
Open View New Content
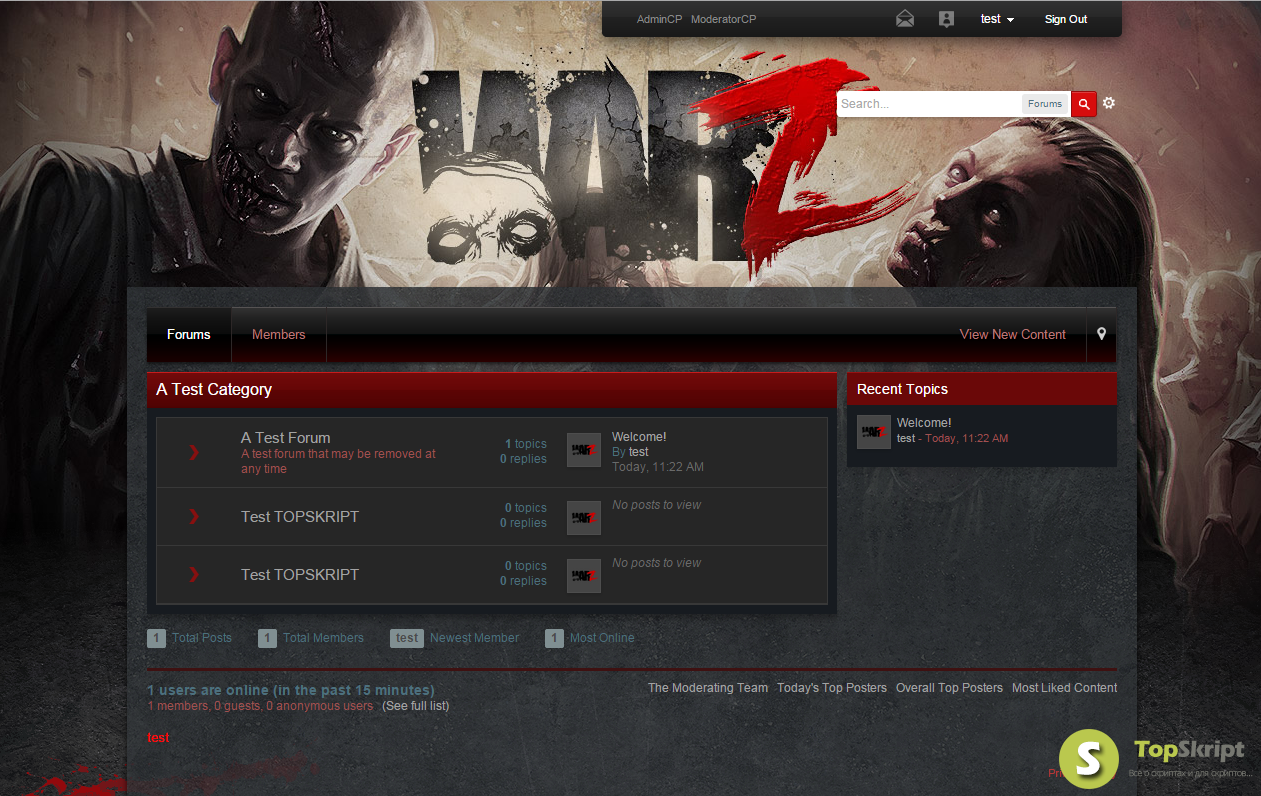pos(1013,334)
